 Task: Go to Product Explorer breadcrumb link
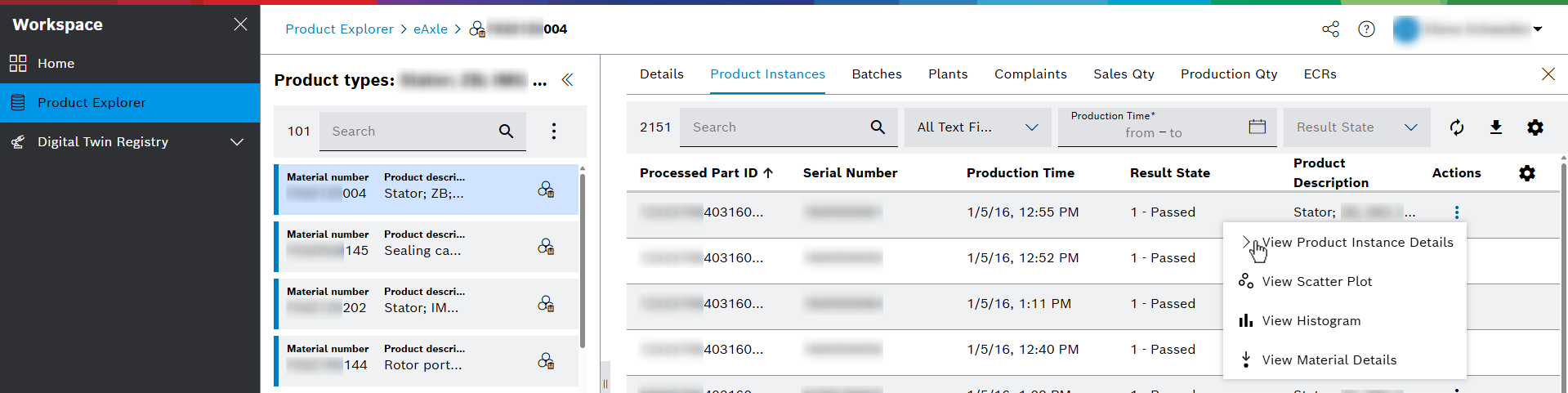(x=339, y=29)
